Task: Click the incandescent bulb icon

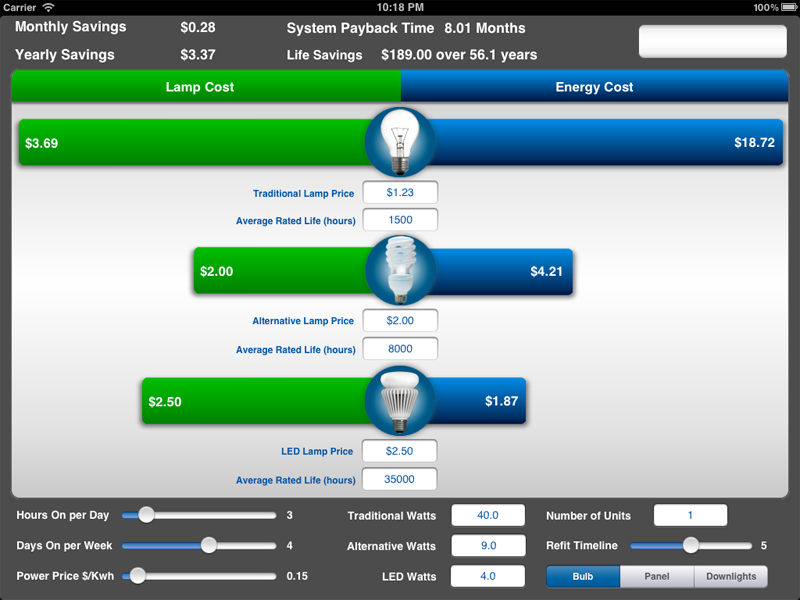Action: click(x=400, y=142)
